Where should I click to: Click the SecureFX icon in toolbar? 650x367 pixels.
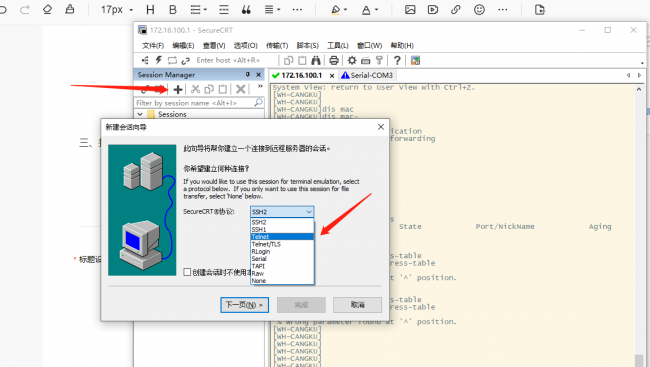pyautogui.click(x=415, y=61)
